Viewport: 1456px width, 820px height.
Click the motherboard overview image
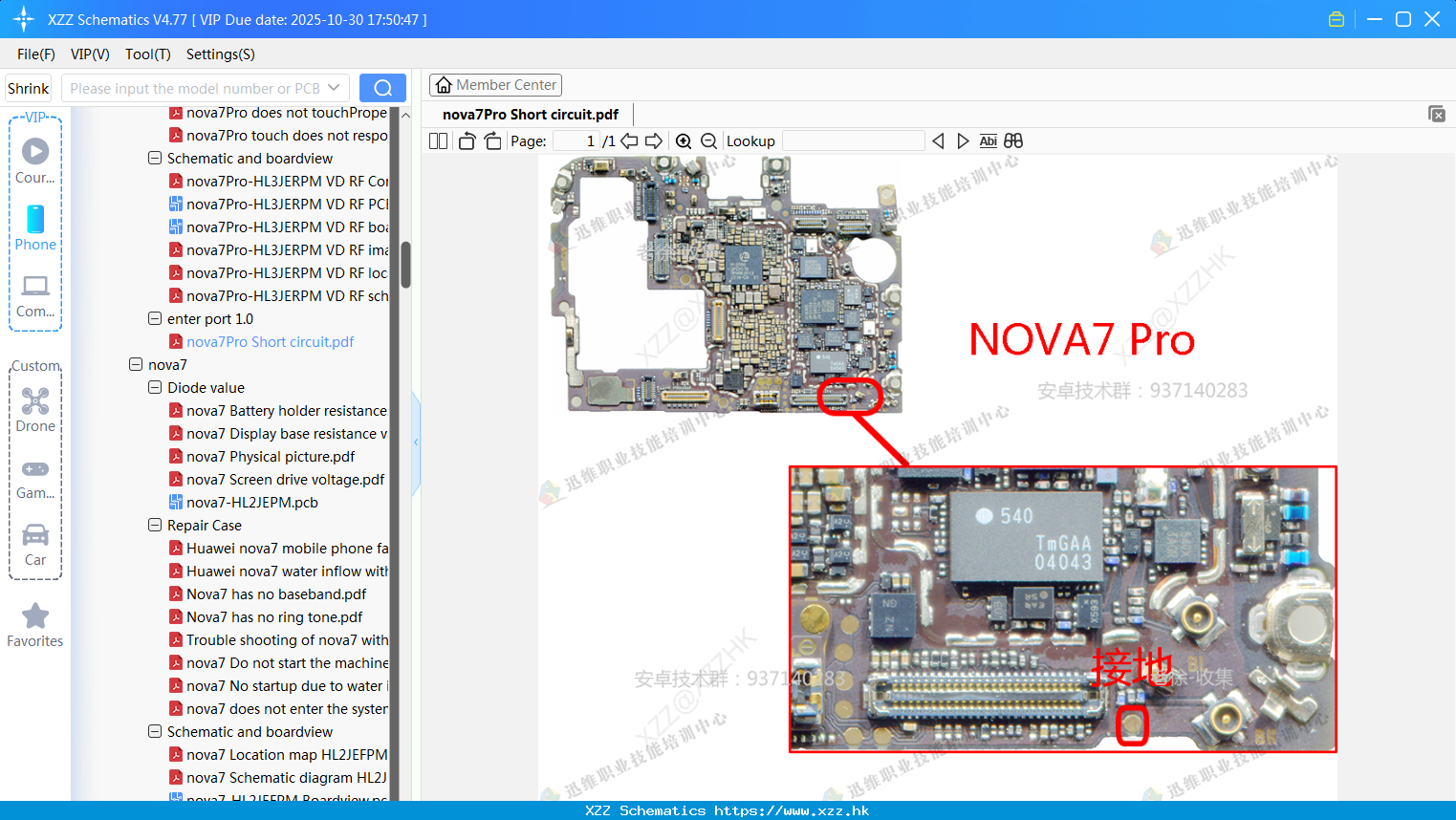coord(727,284)
